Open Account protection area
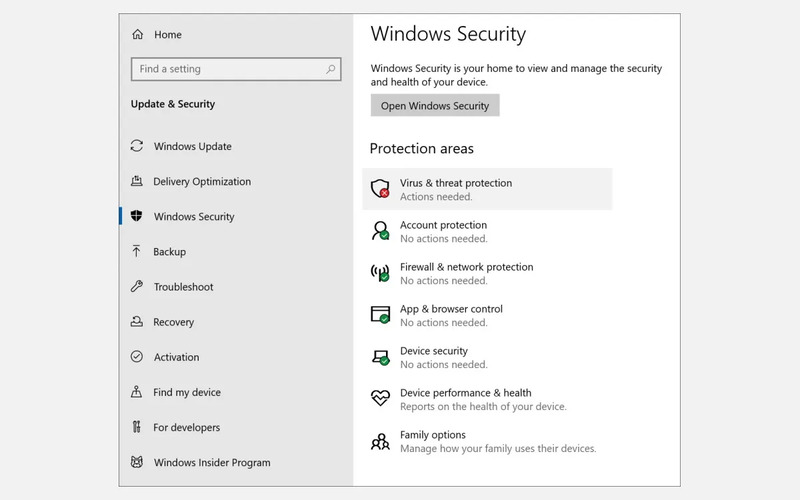The width and height of the screenshot is (800, 500). pos(487,231)
